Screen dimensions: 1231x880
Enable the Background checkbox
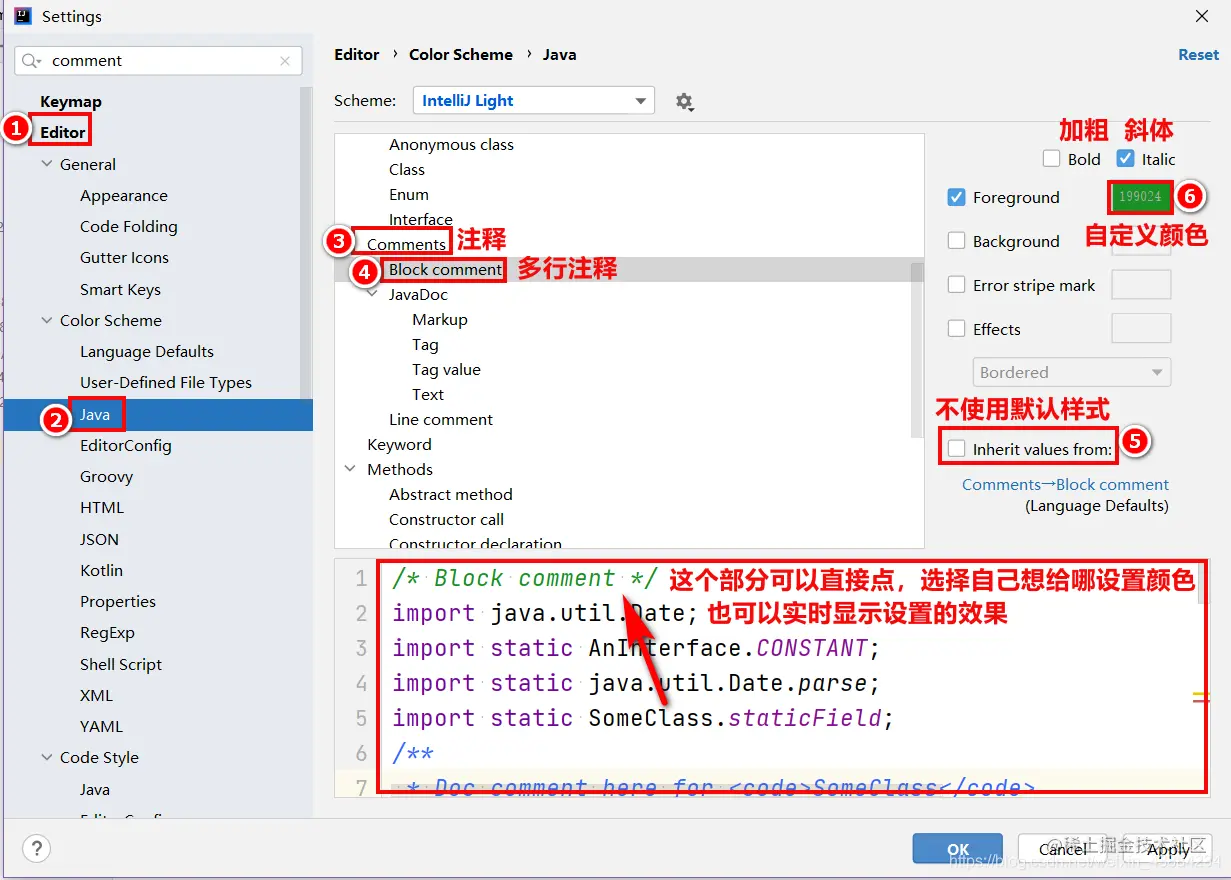[956, 241]
